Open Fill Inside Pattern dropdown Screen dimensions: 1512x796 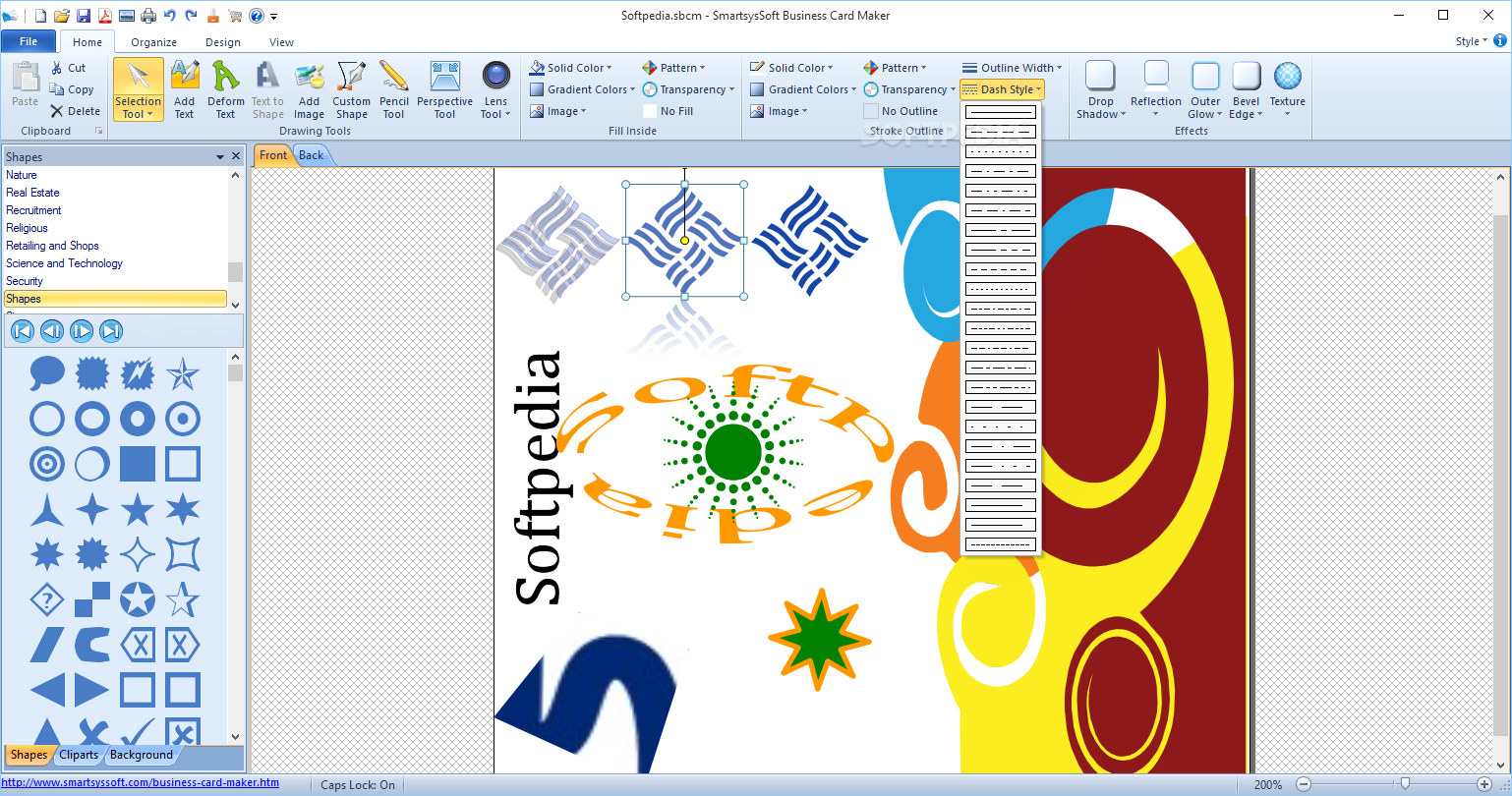click(673, 68)
